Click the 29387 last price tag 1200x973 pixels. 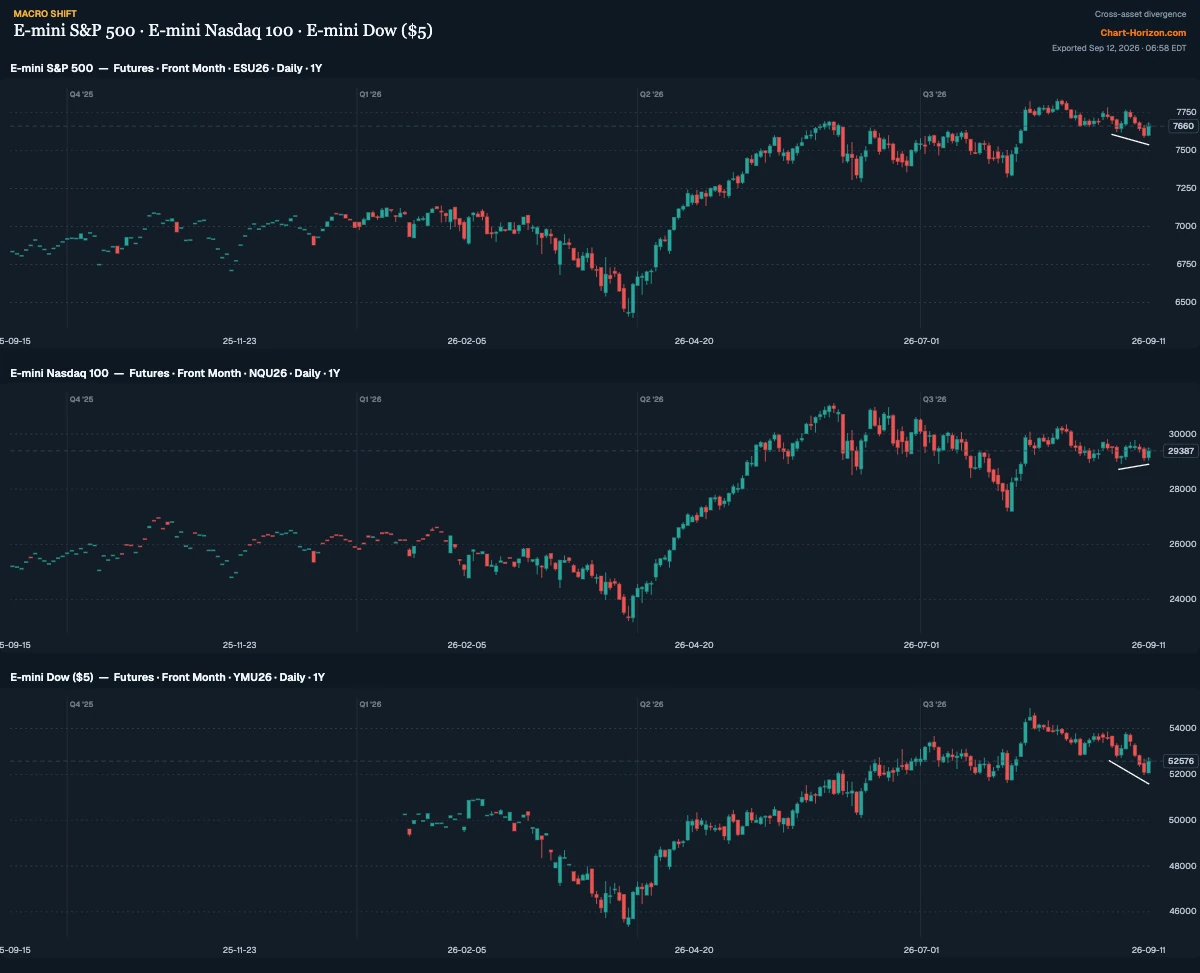point(1180,451)
